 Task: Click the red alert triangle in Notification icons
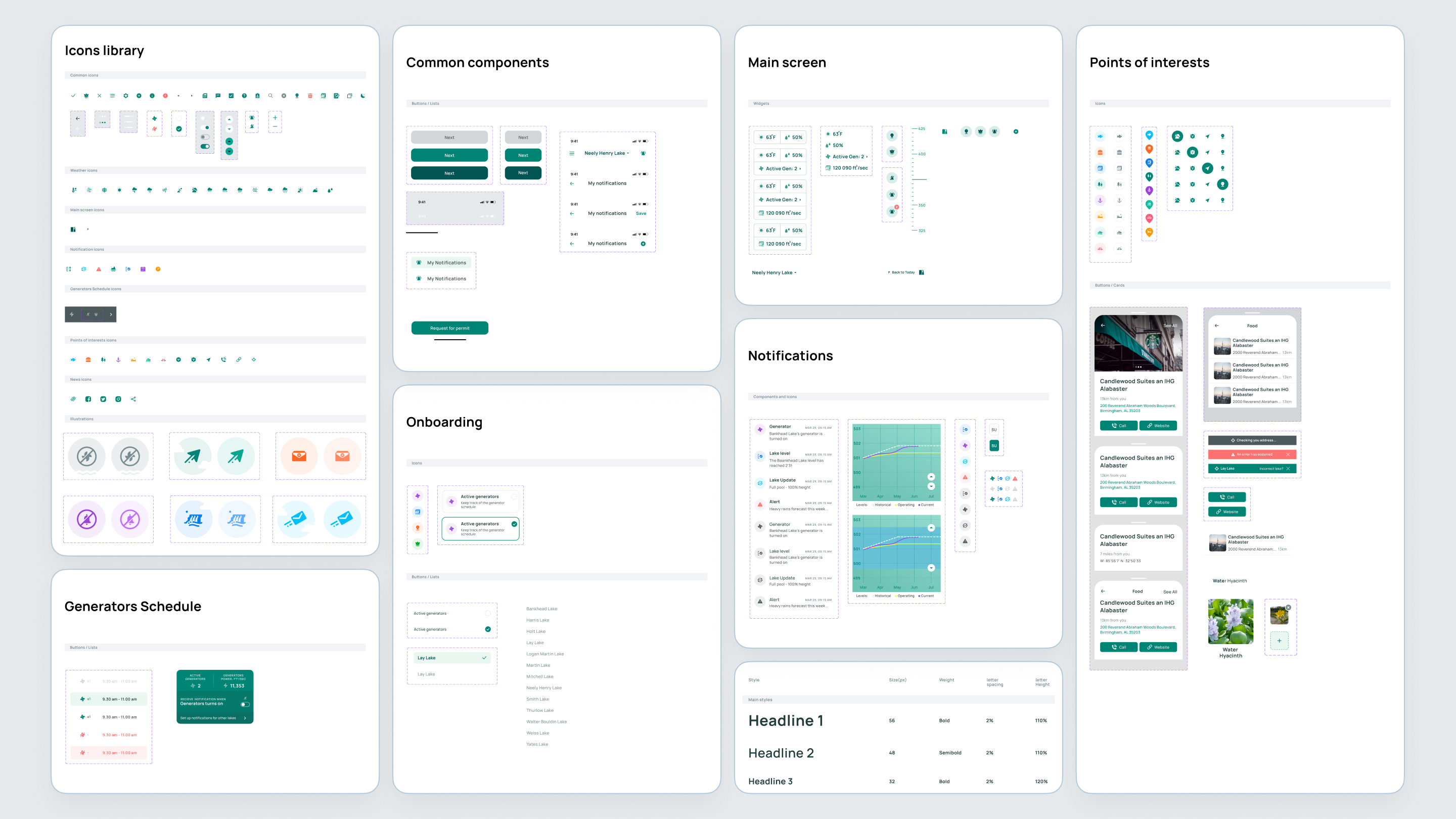pyautogui.click(x=99, y=269)
